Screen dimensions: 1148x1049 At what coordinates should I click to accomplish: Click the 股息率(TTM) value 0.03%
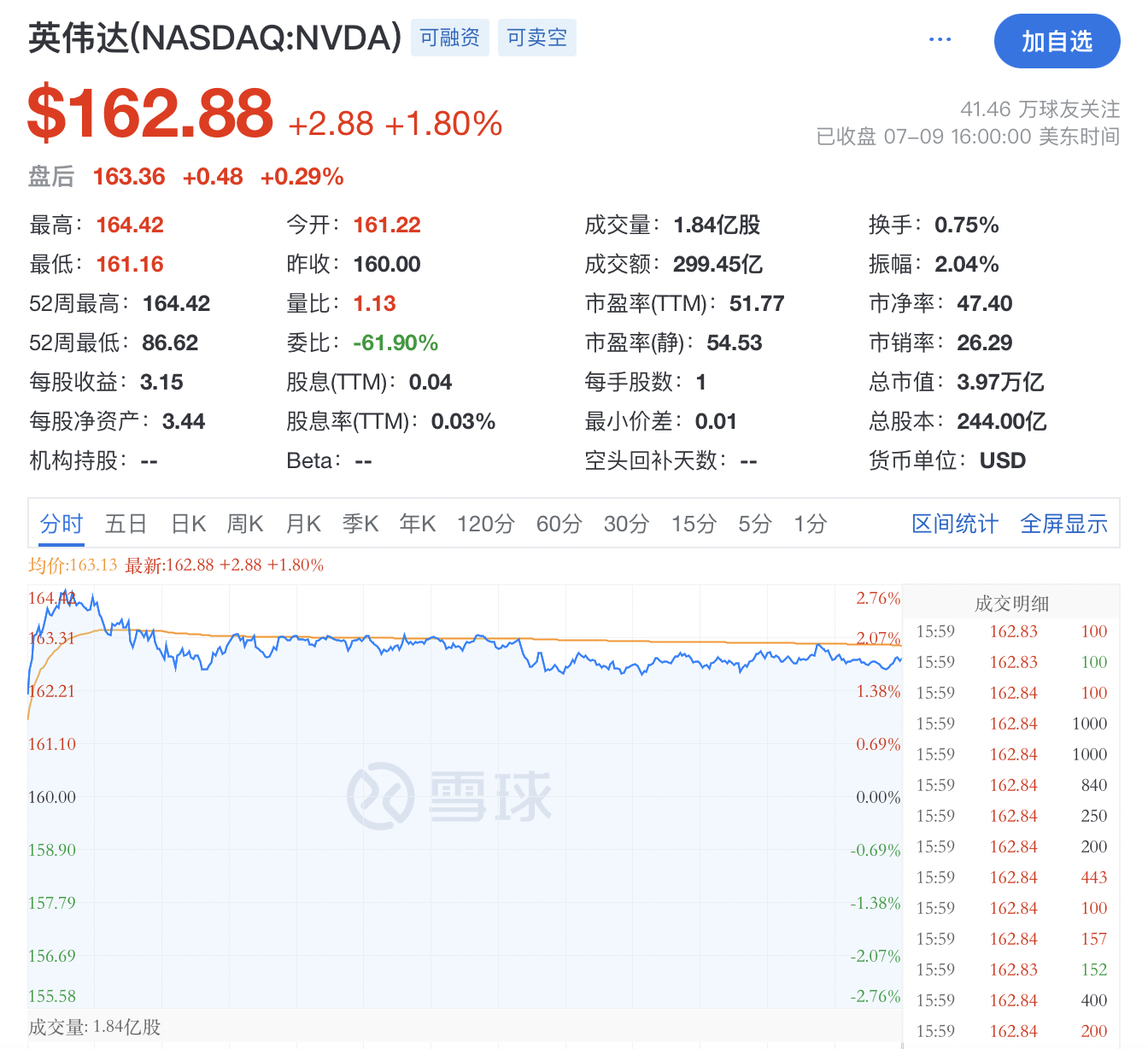(463, 421)
